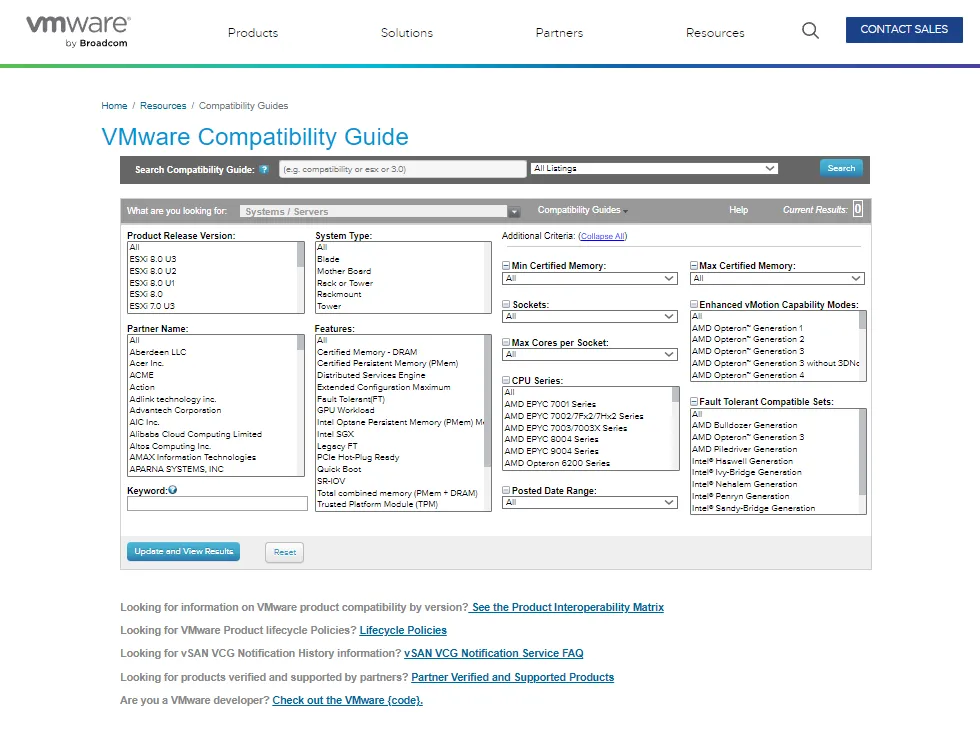The height and width of the screenshot is (732, 980).
Task: Open the Min Certified Memory dropdown
Action: [589, 278]
